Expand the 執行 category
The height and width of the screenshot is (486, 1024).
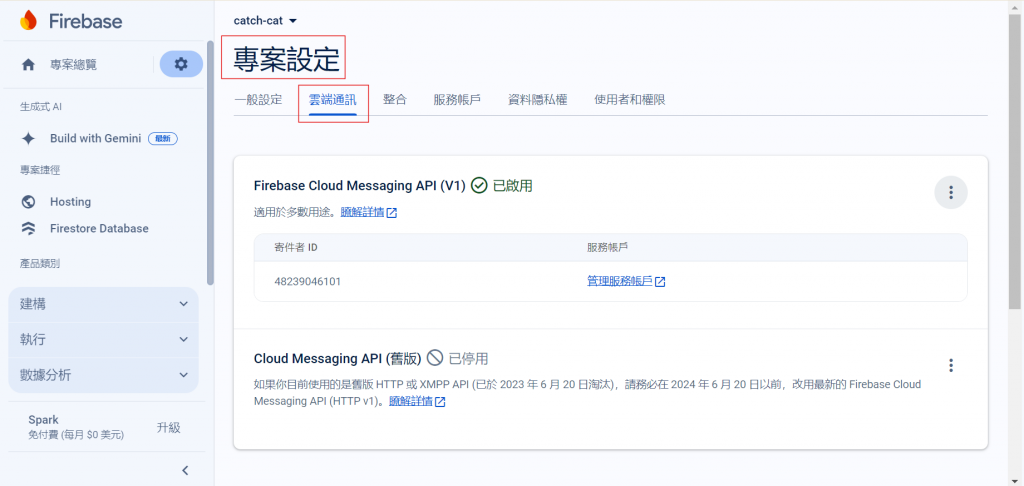click(x=103, y=340)
